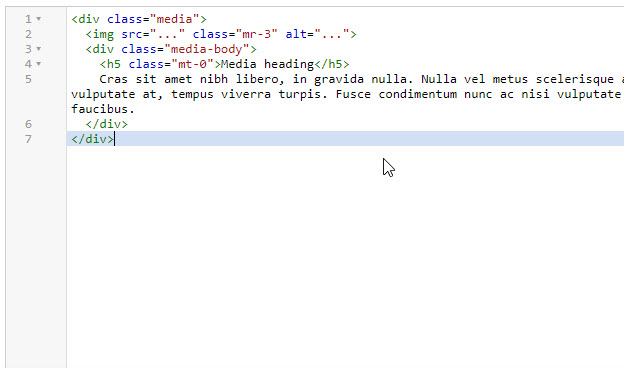Image resolution: width=624 pixels, height=368 pixels.
Task: Click the word "gravida" in the paragraph
Action: 339,80
